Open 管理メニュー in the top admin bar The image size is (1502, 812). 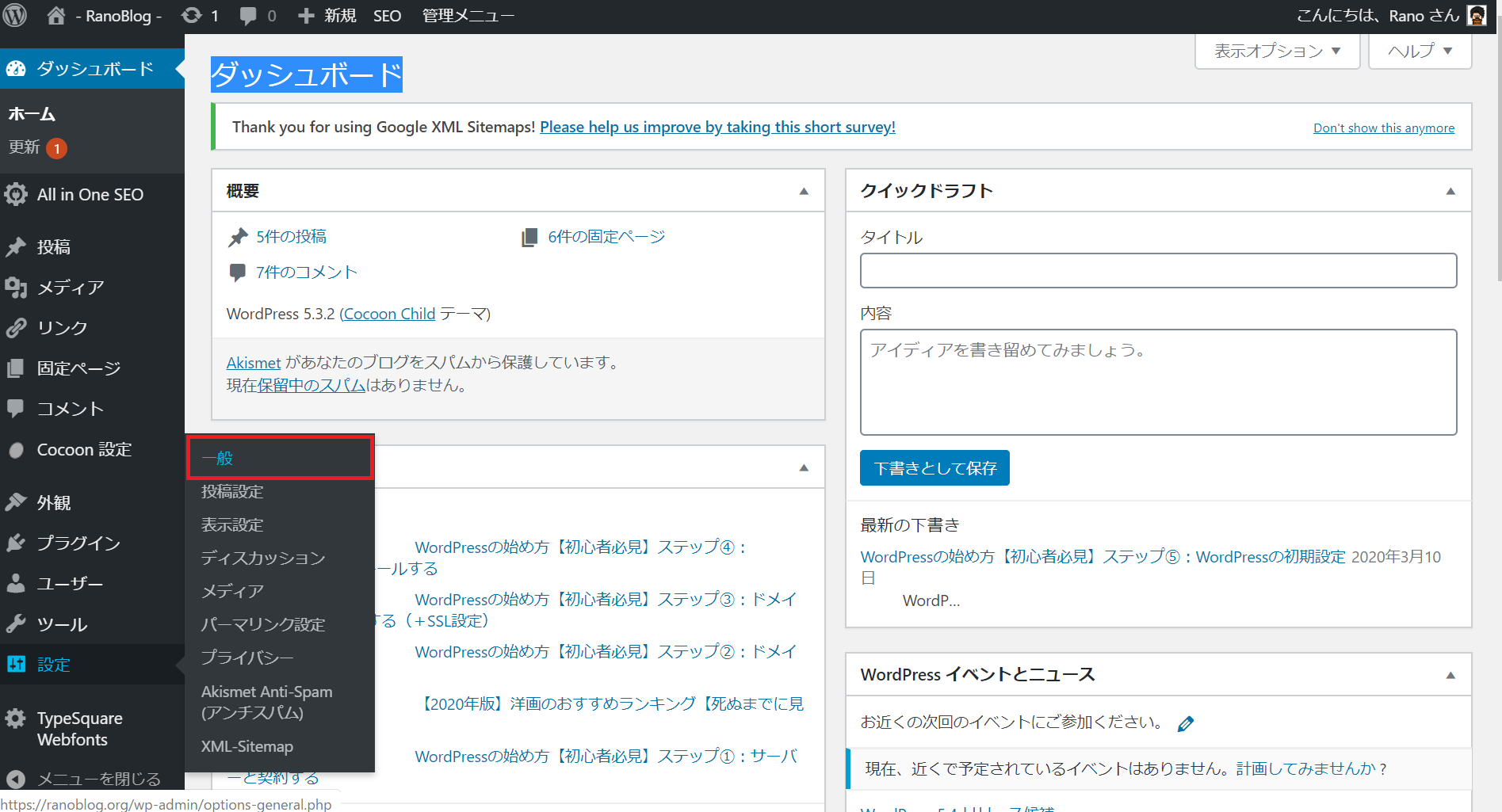tap(467, 15)
